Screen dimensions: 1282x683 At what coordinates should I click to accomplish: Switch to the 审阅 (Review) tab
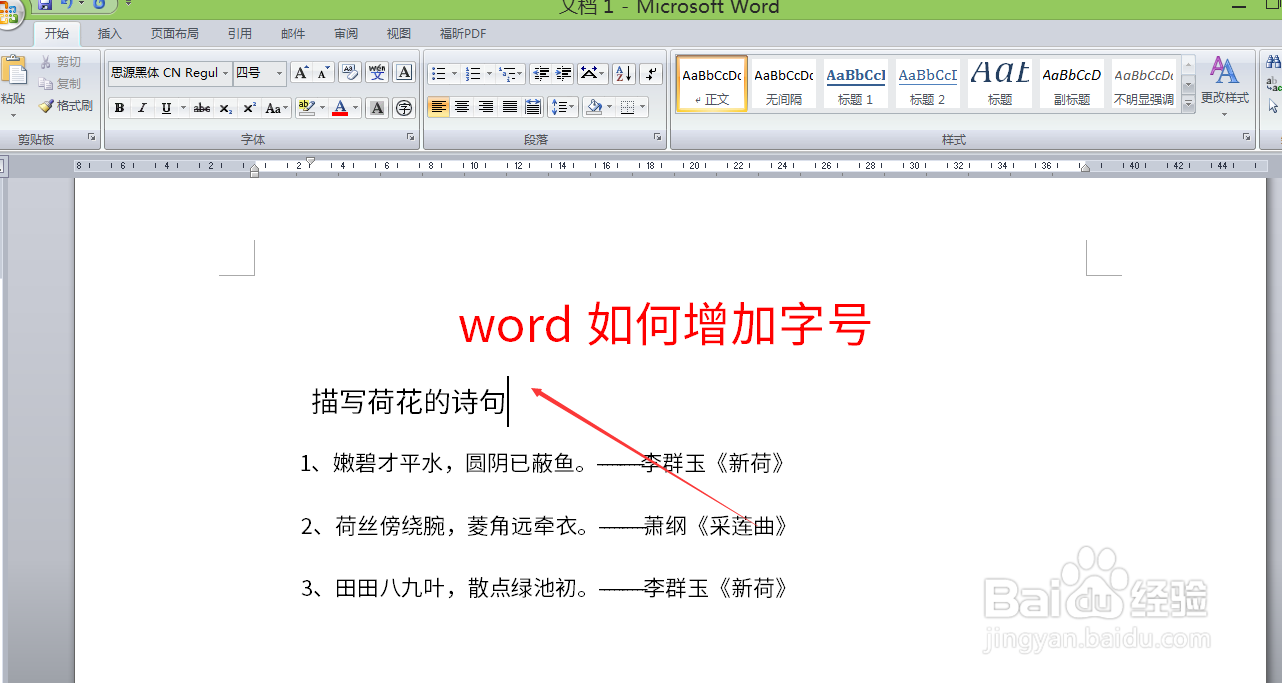pos(346,34)
